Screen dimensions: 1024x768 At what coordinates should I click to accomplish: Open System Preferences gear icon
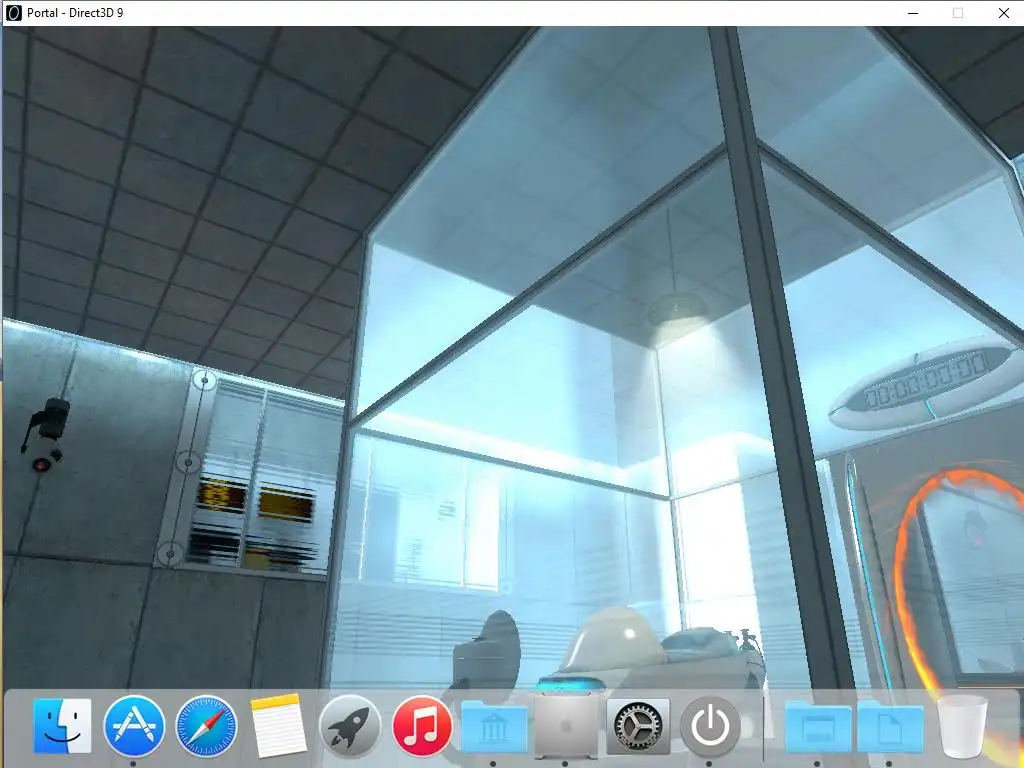pyautogui.click(x=638, y=726)
